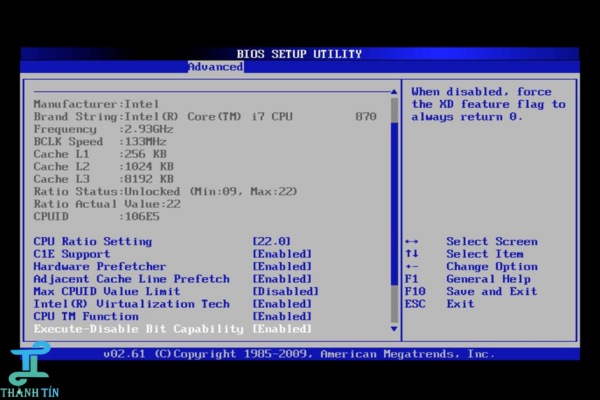Click the scroll down arrow

[x=394, y=329]
